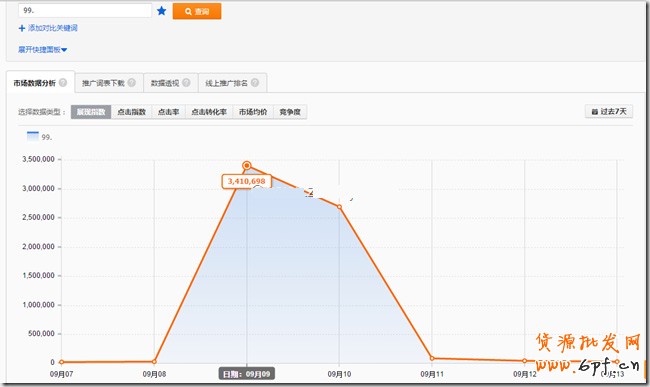The height and width of the screenshot is (387, 650).
Task: Switch to the 推广词表下载 tab
Action: coord(109,83)
